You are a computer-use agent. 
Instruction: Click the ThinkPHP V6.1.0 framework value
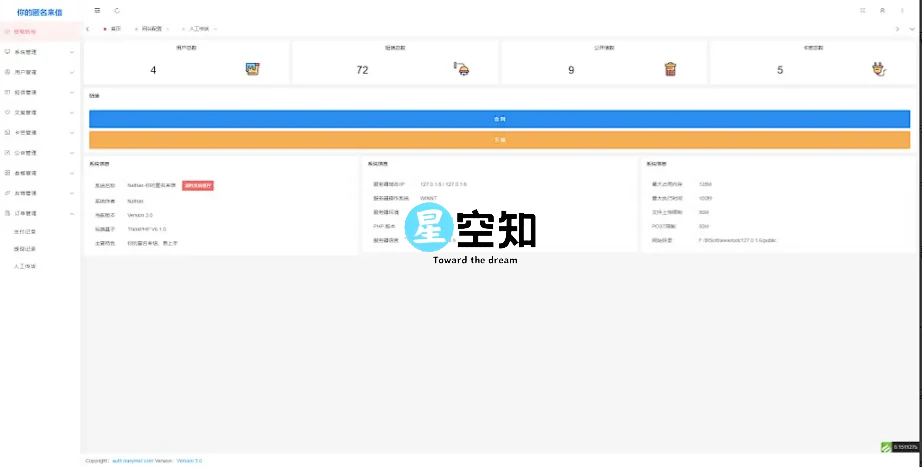tap(147, 229)
